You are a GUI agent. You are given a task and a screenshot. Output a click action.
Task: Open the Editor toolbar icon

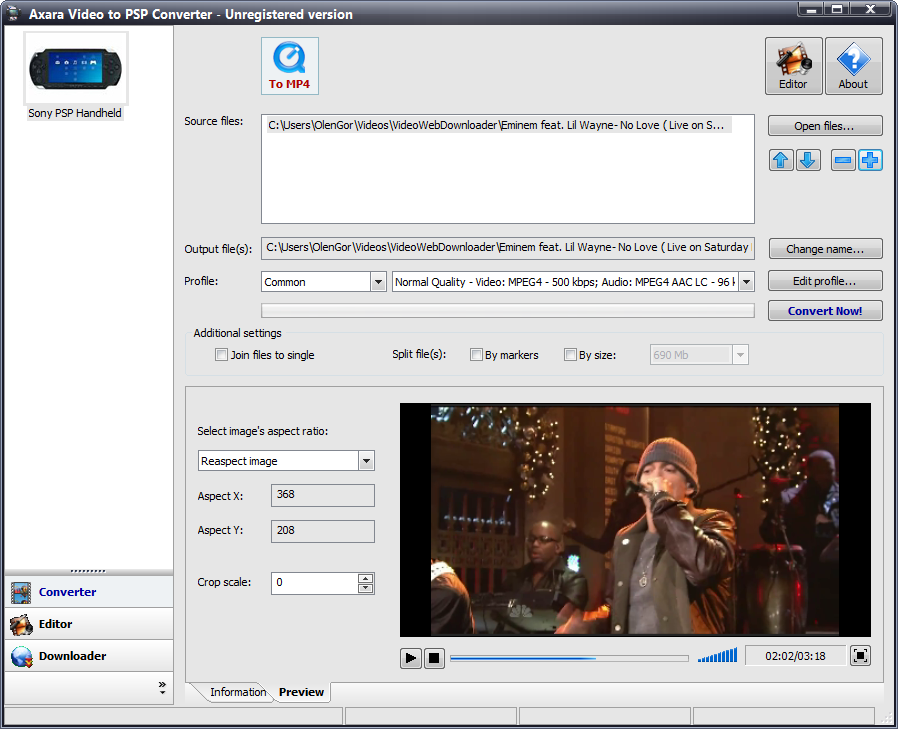793,66
